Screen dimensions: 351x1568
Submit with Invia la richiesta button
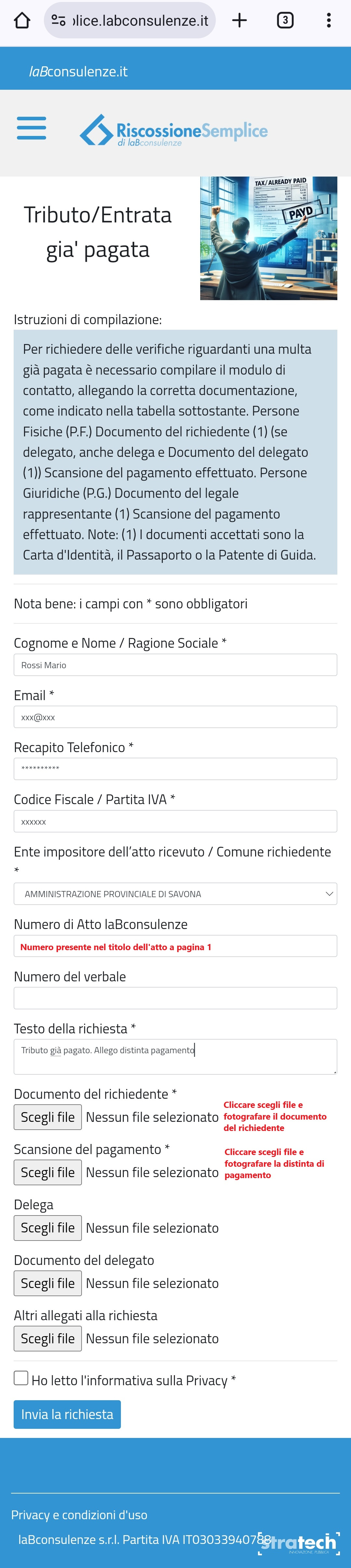point(67,1414)
